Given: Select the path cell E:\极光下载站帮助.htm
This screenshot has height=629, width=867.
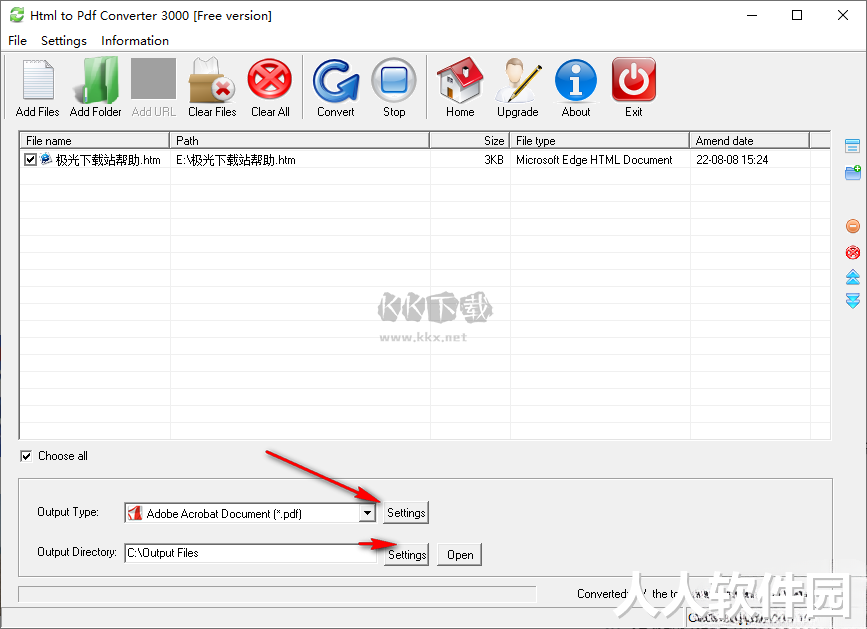Looking at the screenshot, I should (x=236, y=160).
